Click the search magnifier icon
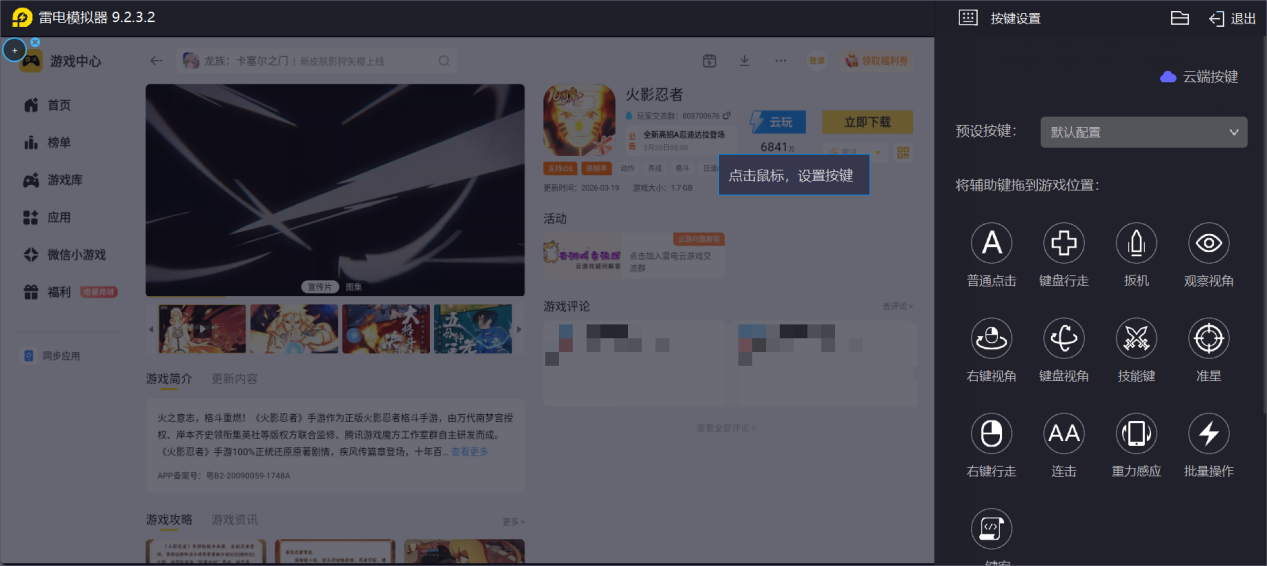Viewport: 1267px width, 566px height. point(445,61)
